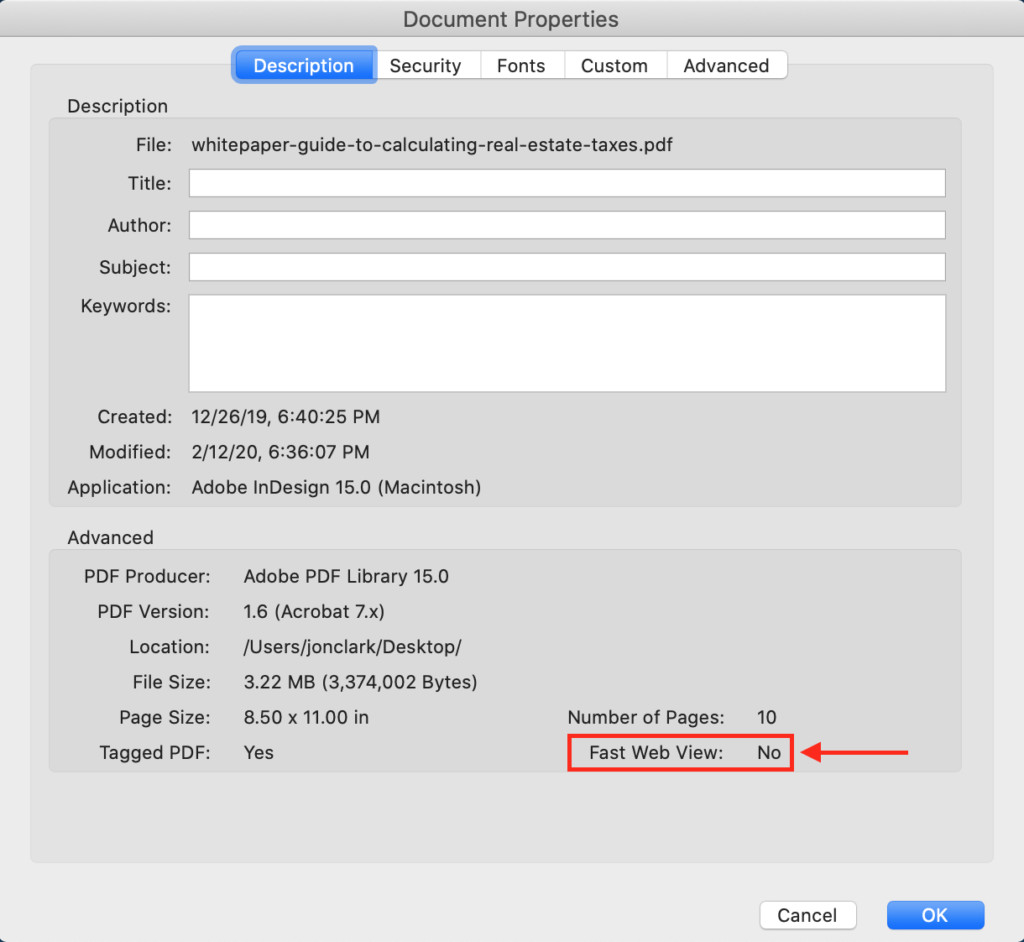
Task: Click the OK button
Action: click(935, 915)
